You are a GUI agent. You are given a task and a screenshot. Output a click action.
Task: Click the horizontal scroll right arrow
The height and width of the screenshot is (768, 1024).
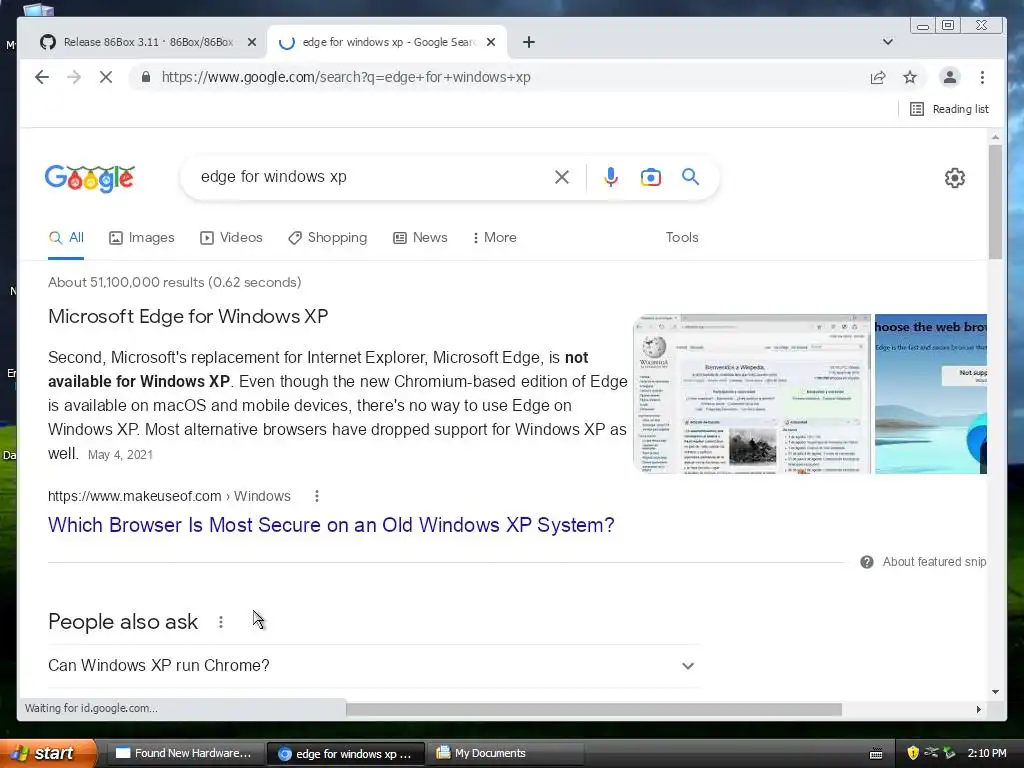tap(978, 709)
